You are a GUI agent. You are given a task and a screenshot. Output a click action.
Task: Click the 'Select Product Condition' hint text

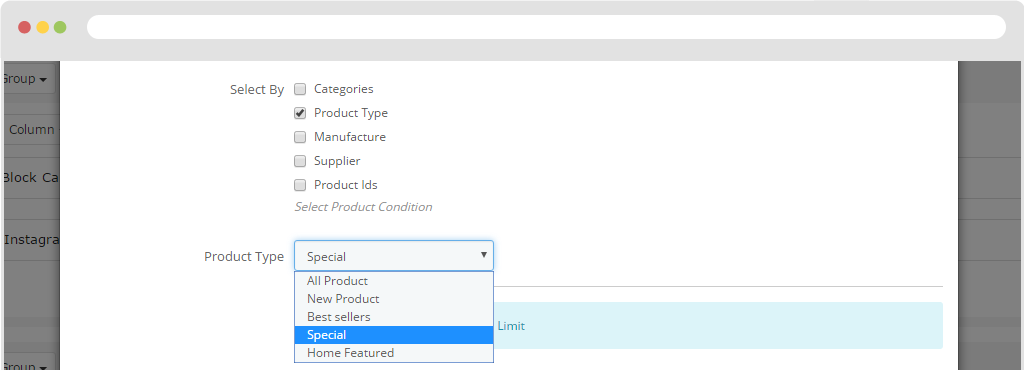coord(363,207)
